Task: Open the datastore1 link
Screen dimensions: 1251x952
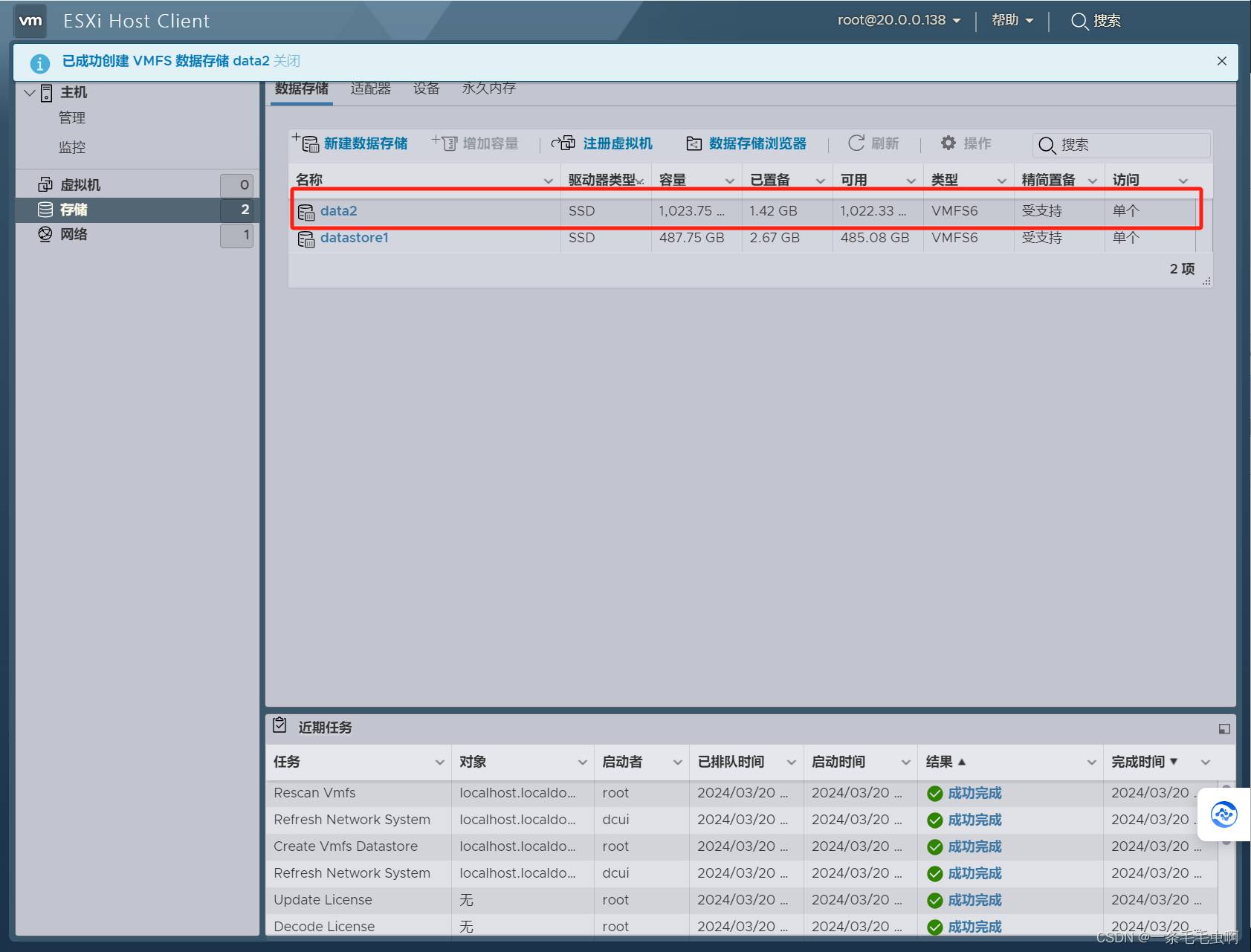Action: click(354, 238)
